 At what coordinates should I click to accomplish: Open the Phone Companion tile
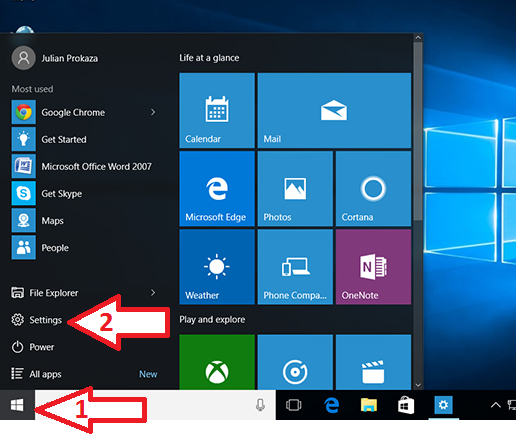point(295,267)
